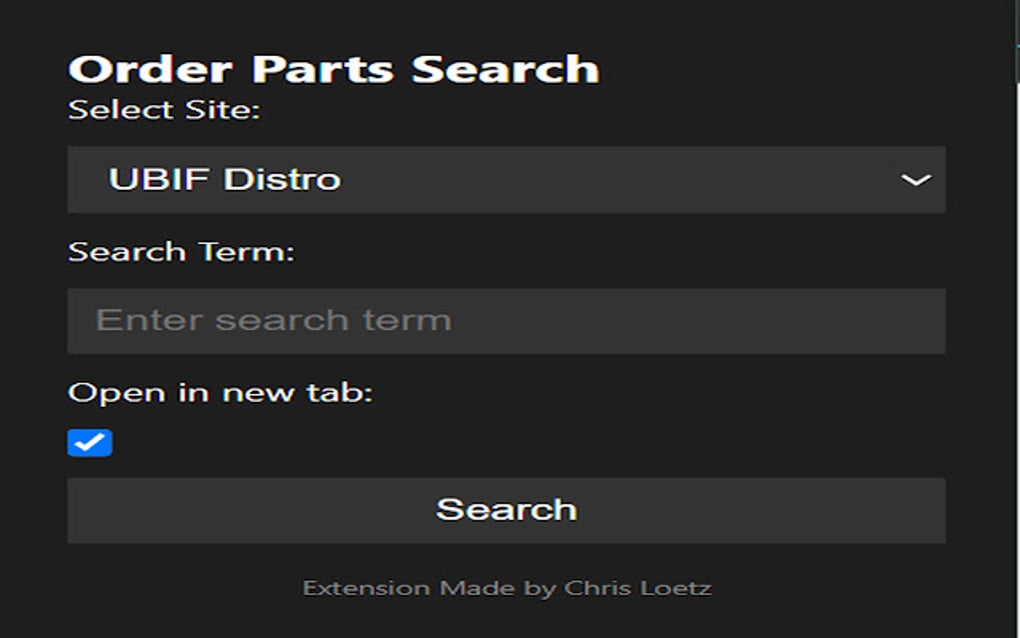
Task: Activate the Search action bar
Action: (506, 509)
